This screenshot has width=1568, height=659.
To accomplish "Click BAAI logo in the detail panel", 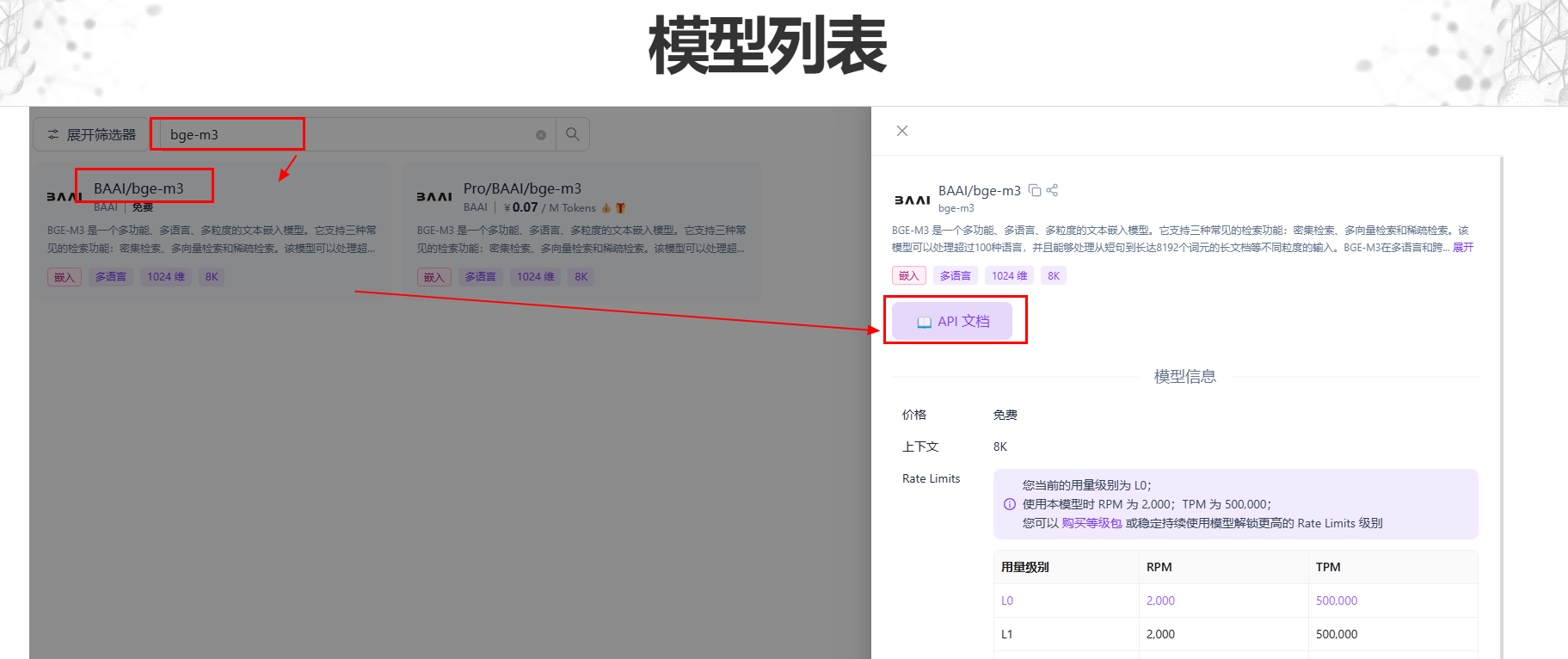I will coord(912,200).
